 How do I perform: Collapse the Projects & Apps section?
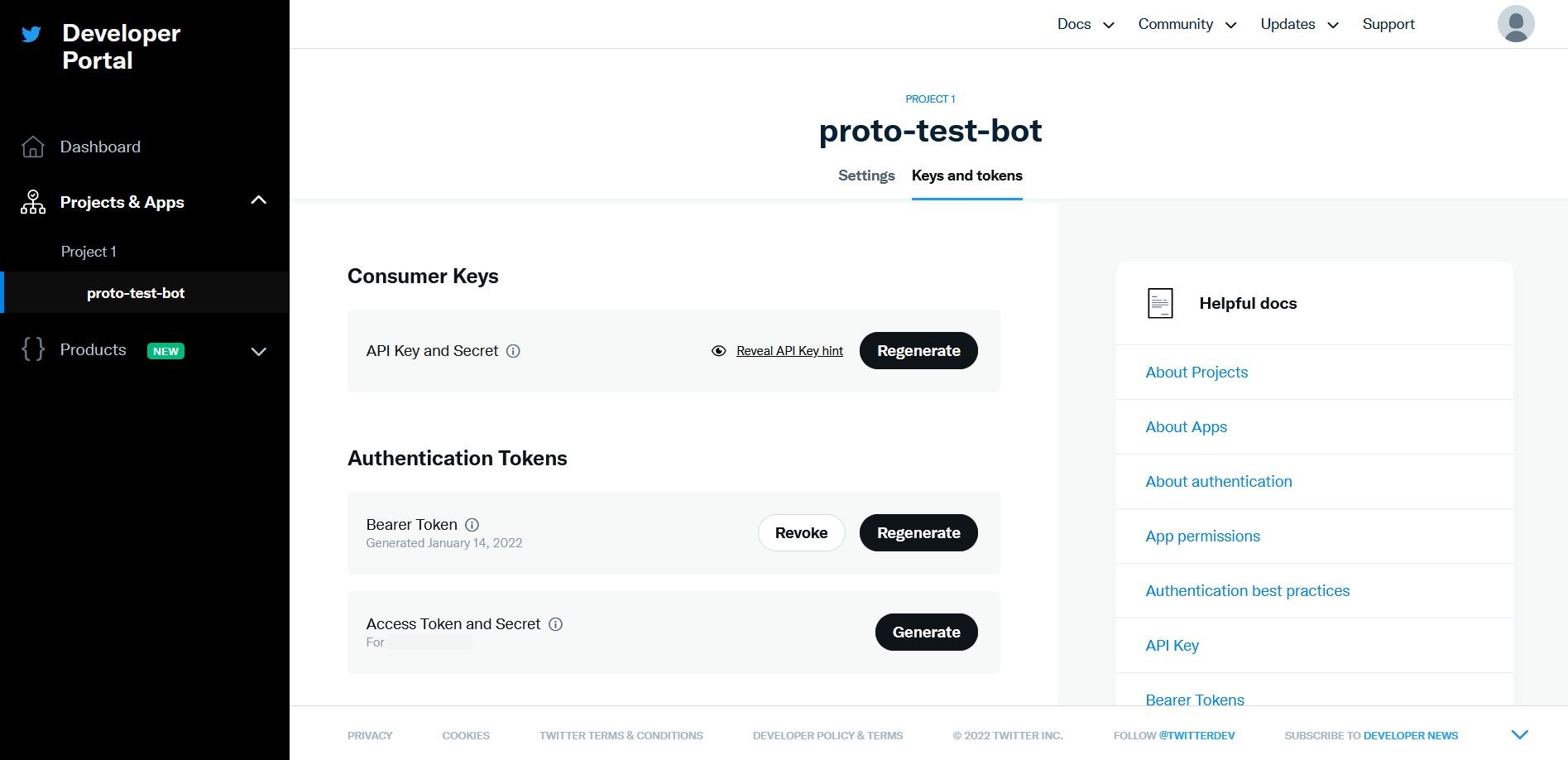tap(258, 200)
